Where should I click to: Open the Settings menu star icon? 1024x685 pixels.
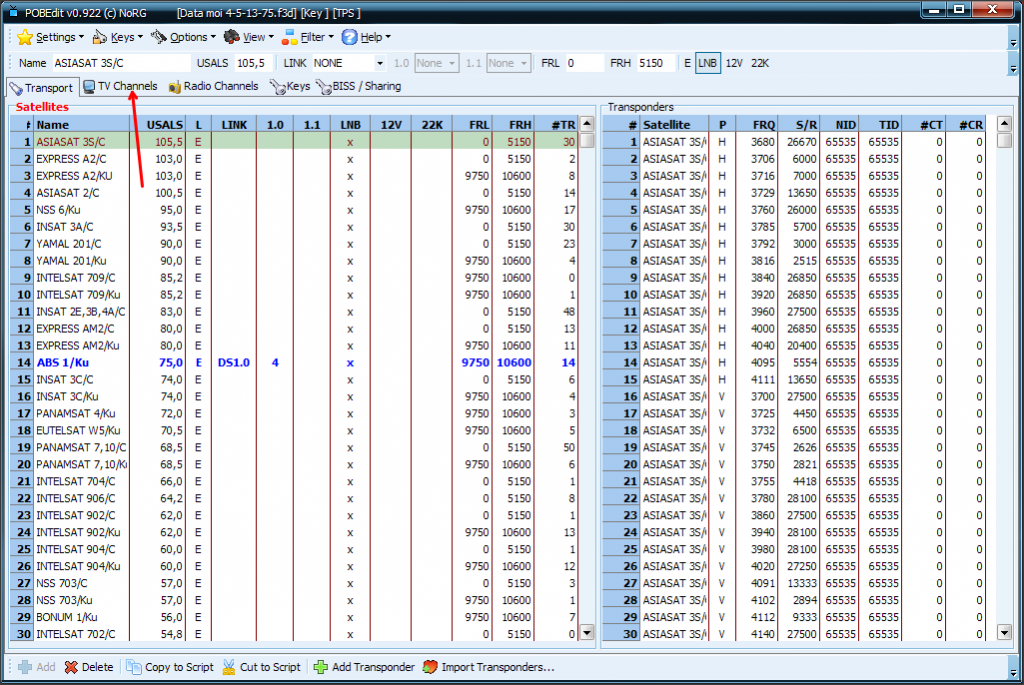coord(25,37)
